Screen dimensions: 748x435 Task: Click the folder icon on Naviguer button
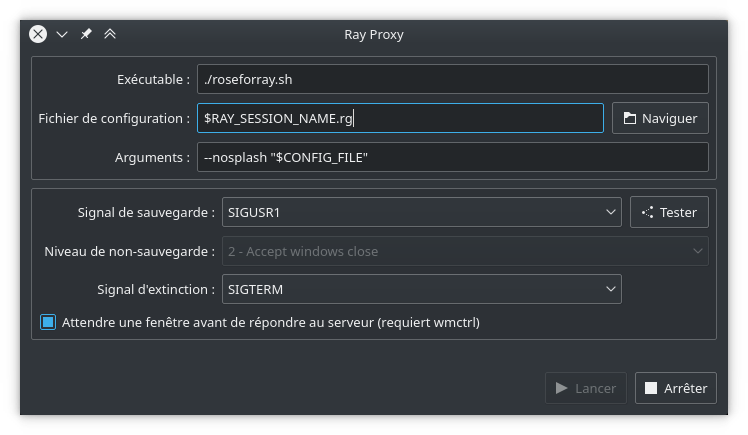pos(630,118)
